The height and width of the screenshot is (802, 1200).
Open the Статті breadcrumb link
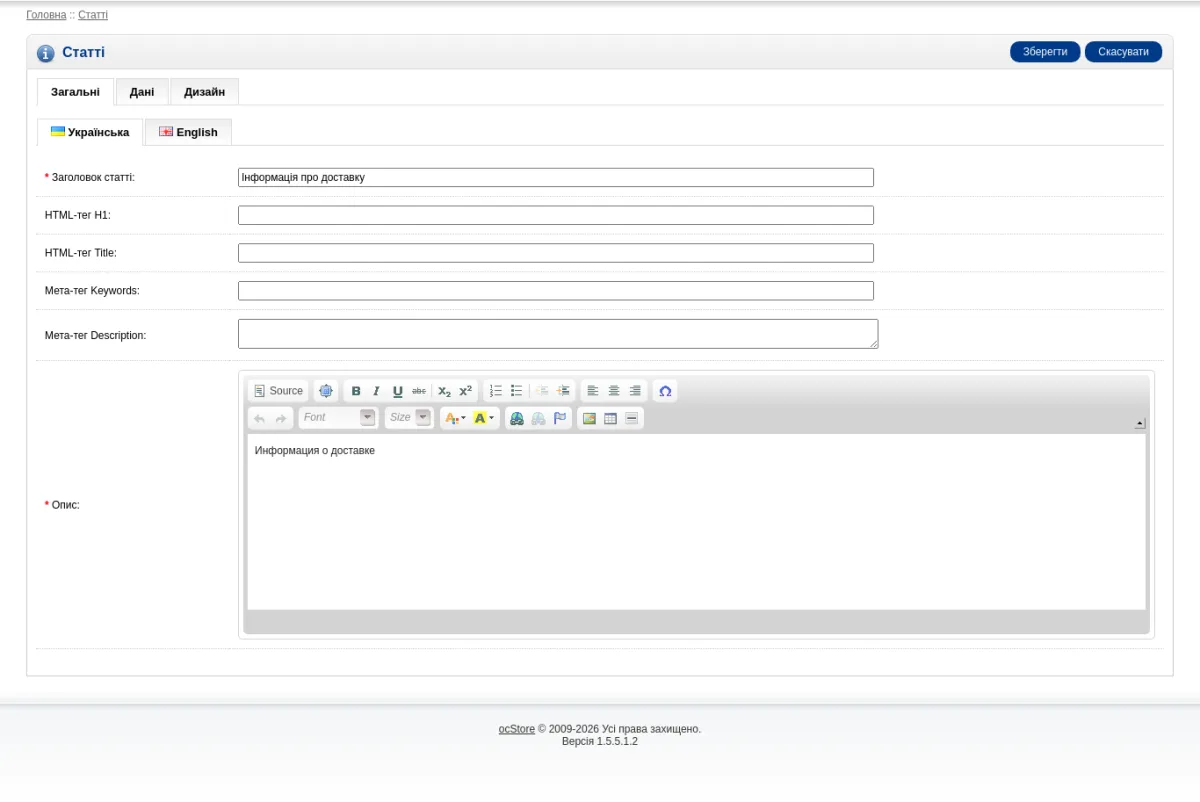pyautogui.click(x=93, y=15)
